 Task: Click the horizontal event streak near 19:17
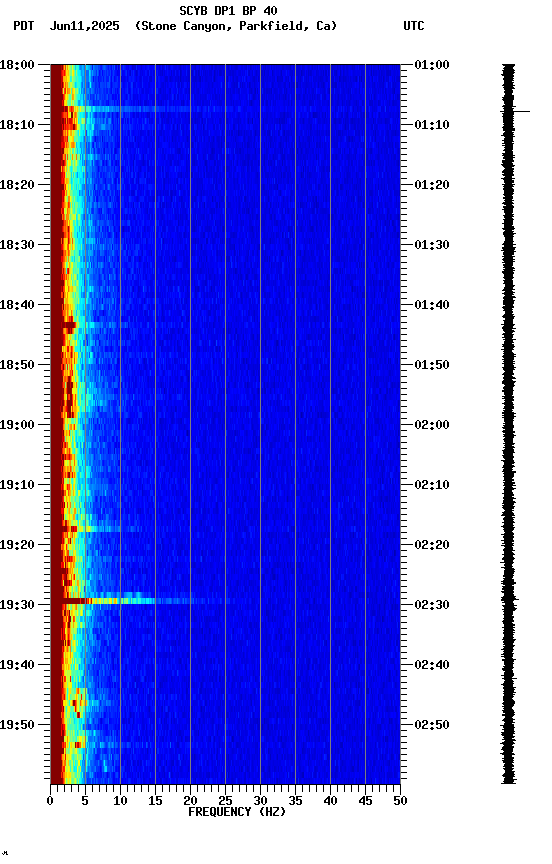(102, 529)
